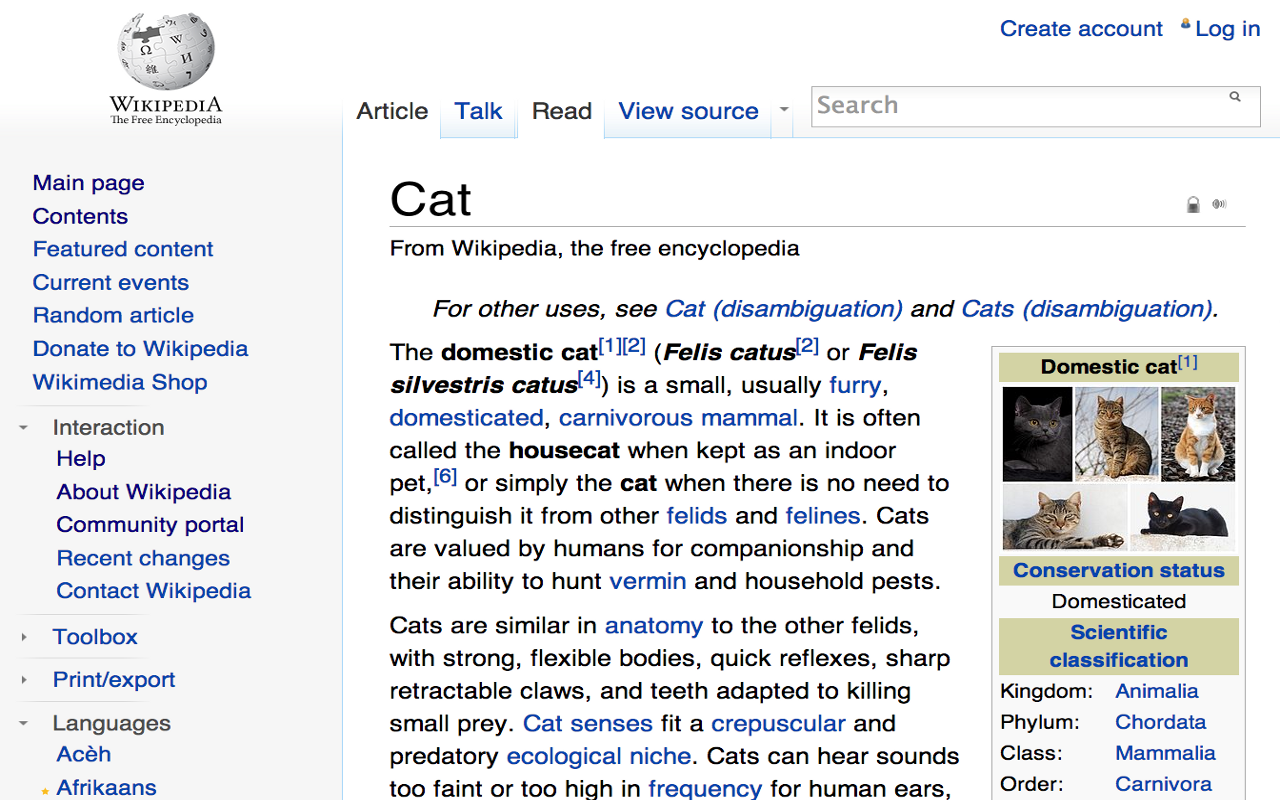Open the black cat thumbnail
The image size is (1280, 800).
pyautogui.click(x=1183, y=517)
